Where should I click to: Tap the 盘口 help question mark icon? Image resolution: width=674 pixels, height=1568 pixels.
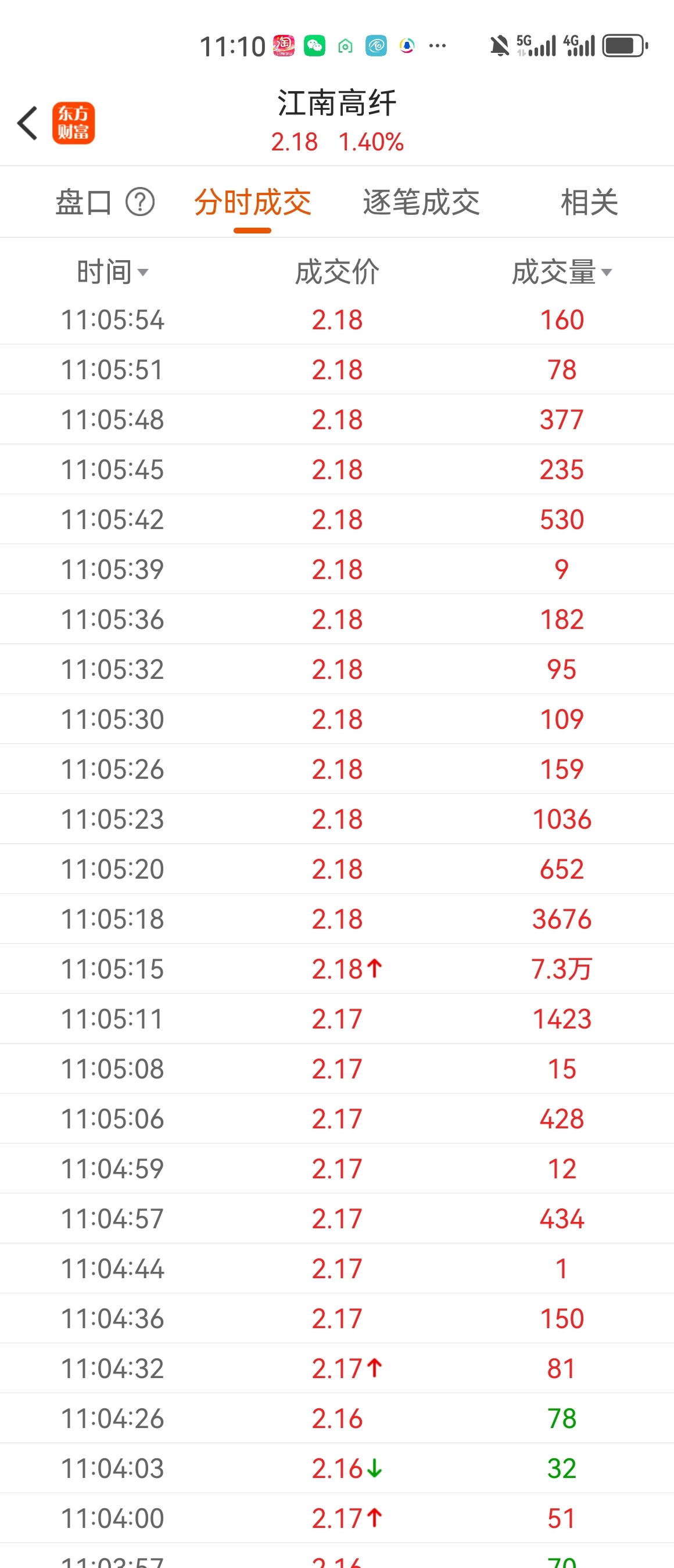[140, 203]
